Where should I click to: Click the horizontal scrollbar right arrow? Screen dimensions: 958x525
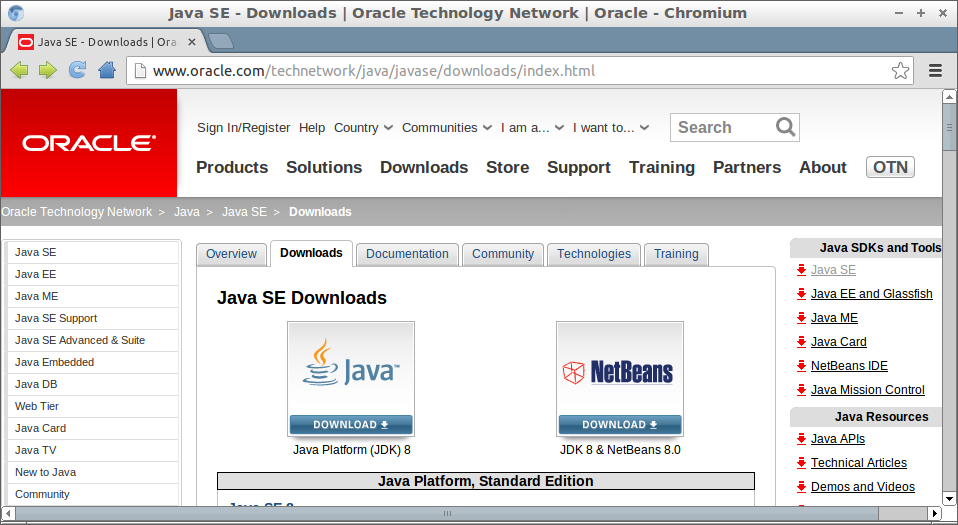point(935,513)
